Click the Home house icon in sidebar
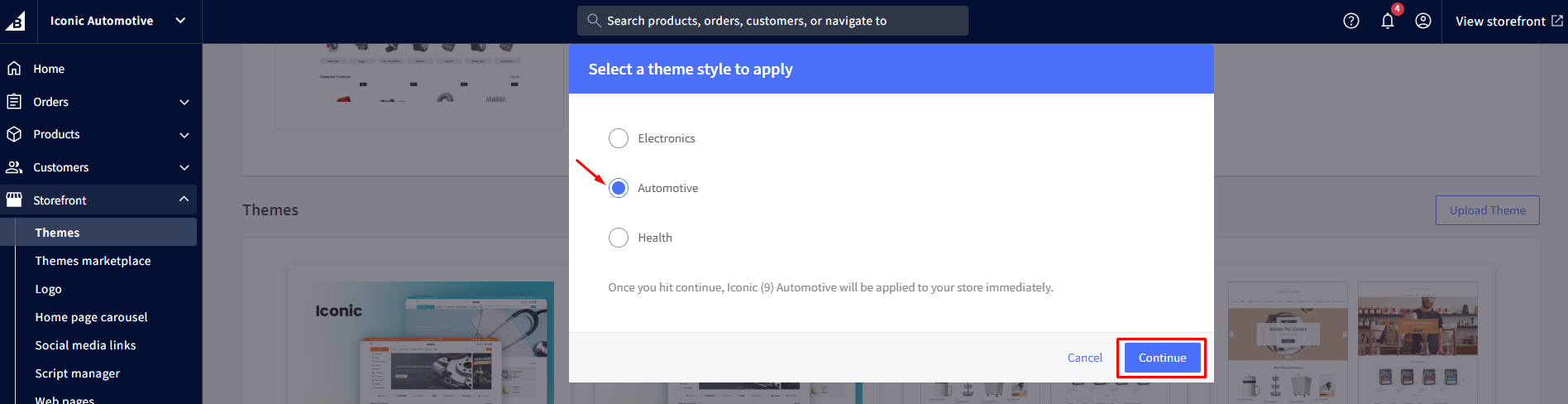 [14, 69]
